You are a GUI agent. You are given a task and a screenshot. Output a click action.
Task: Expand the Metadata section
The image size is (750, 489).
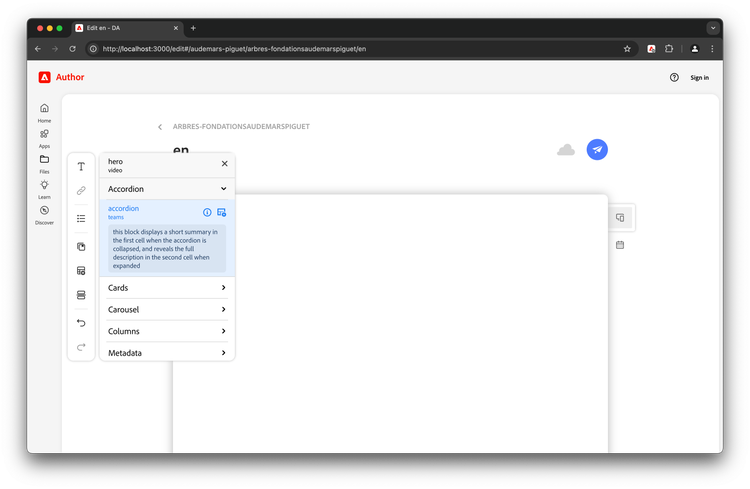167,353
